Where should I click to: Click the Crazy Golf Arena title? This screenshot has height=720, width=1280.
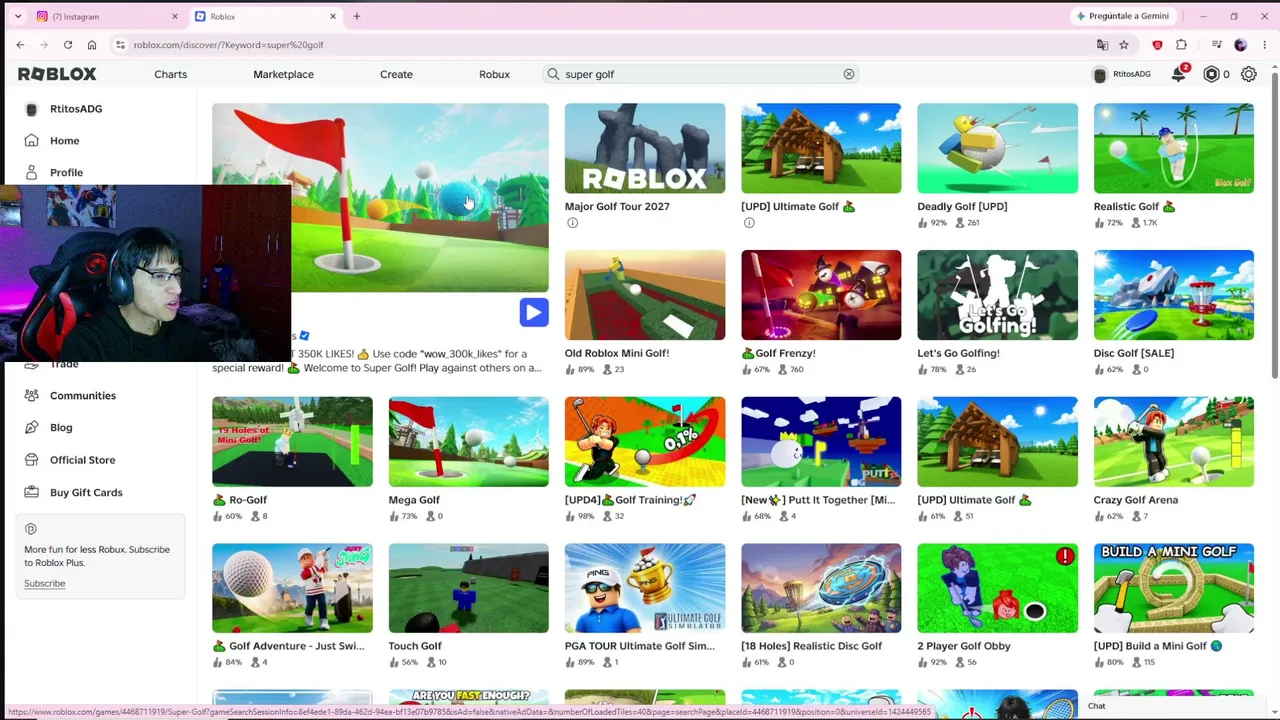pos(1136,500)
